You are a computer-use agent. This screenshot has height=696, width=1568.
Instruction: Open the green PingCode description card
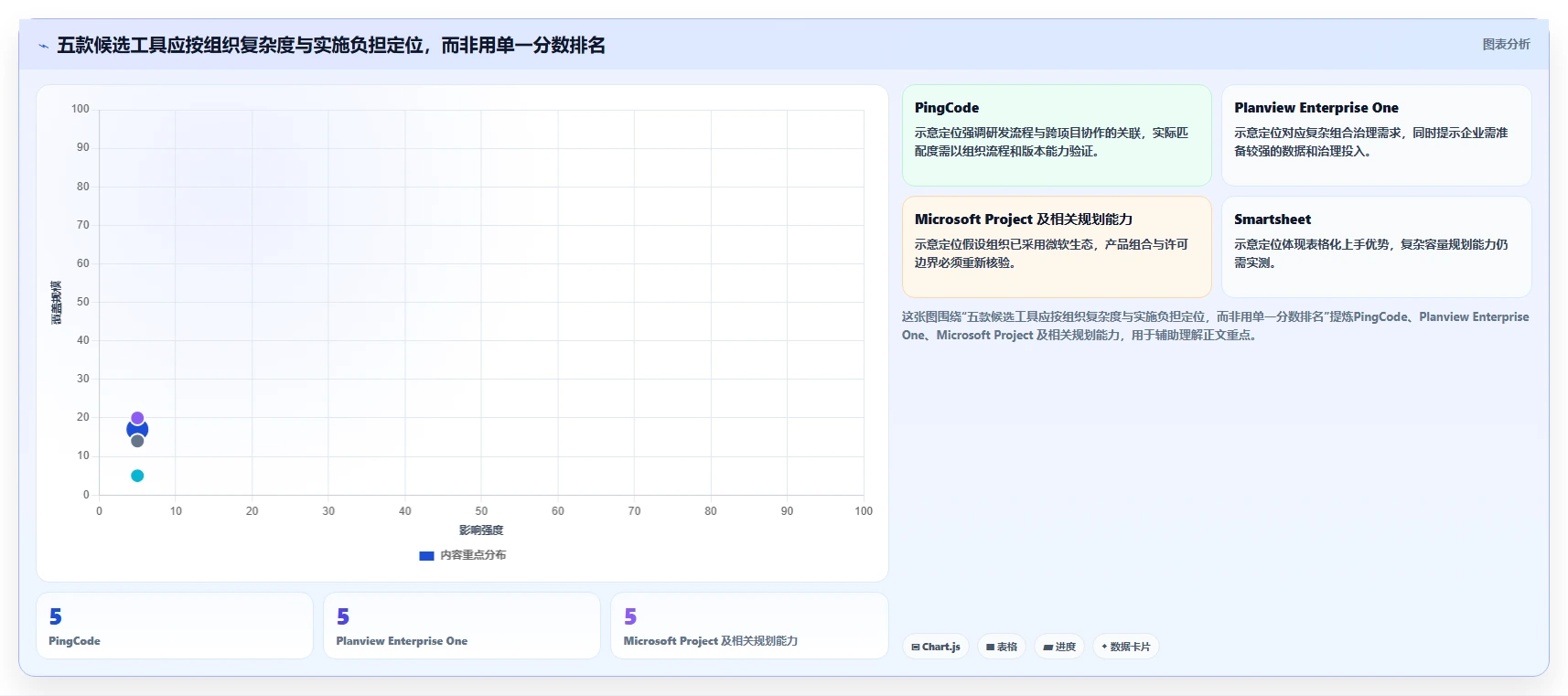tap(1057, 135)
